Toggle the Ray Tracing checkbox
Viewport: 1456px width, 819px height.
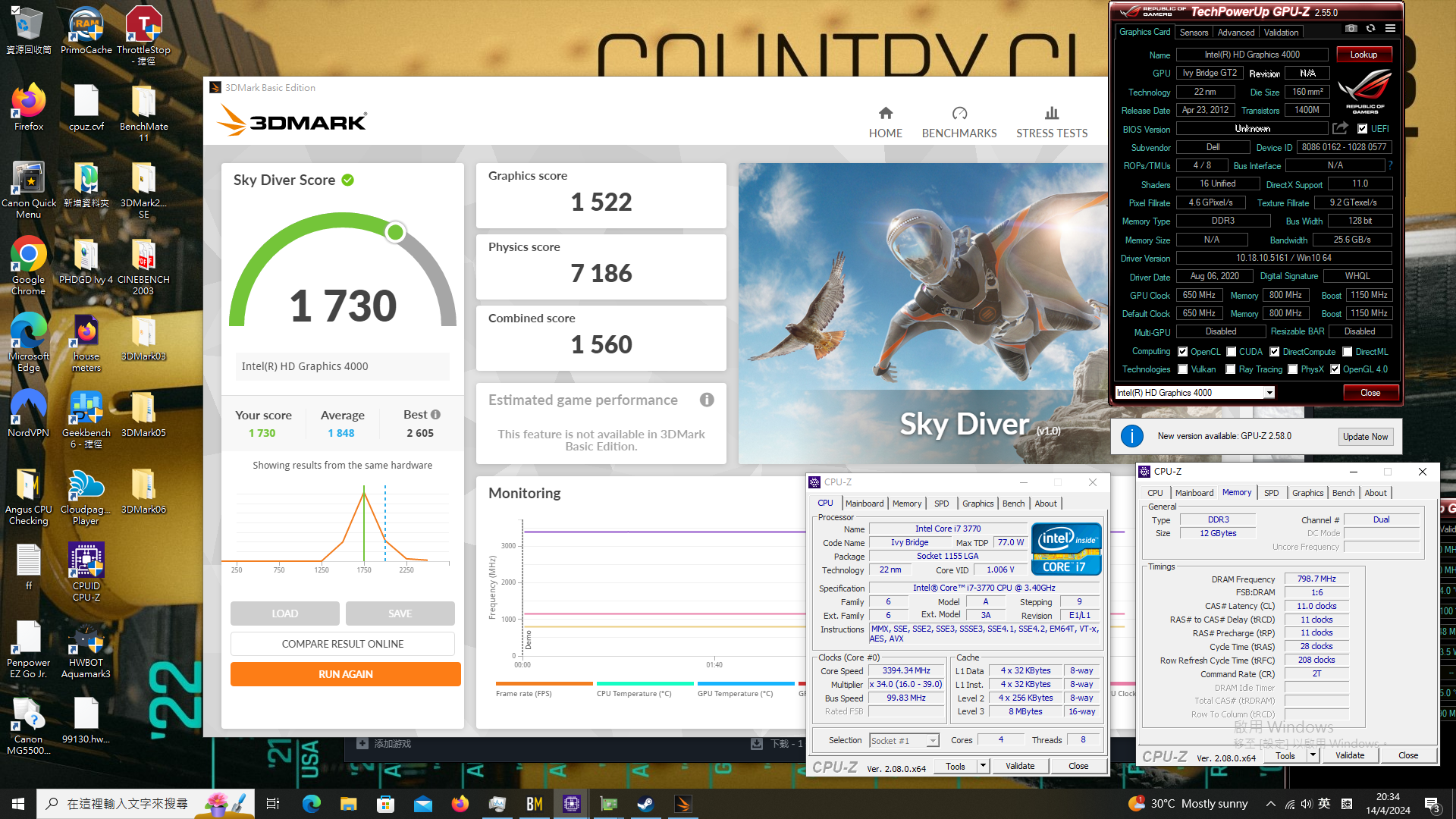tap(1231, 369)
